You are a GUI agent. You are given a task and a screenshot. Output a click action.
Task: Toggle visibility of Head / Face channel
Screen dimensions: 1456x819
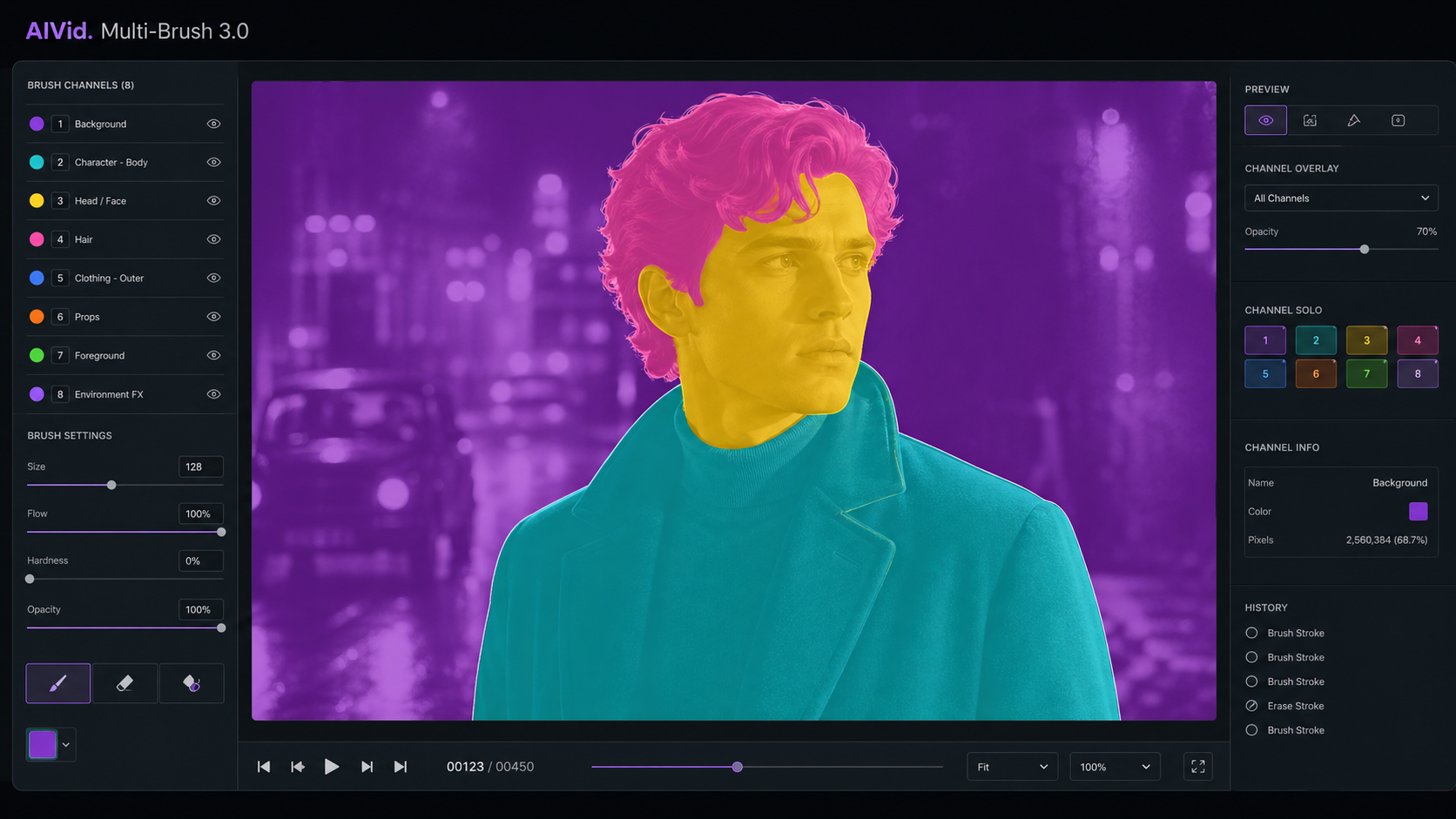tap(213, 200)
